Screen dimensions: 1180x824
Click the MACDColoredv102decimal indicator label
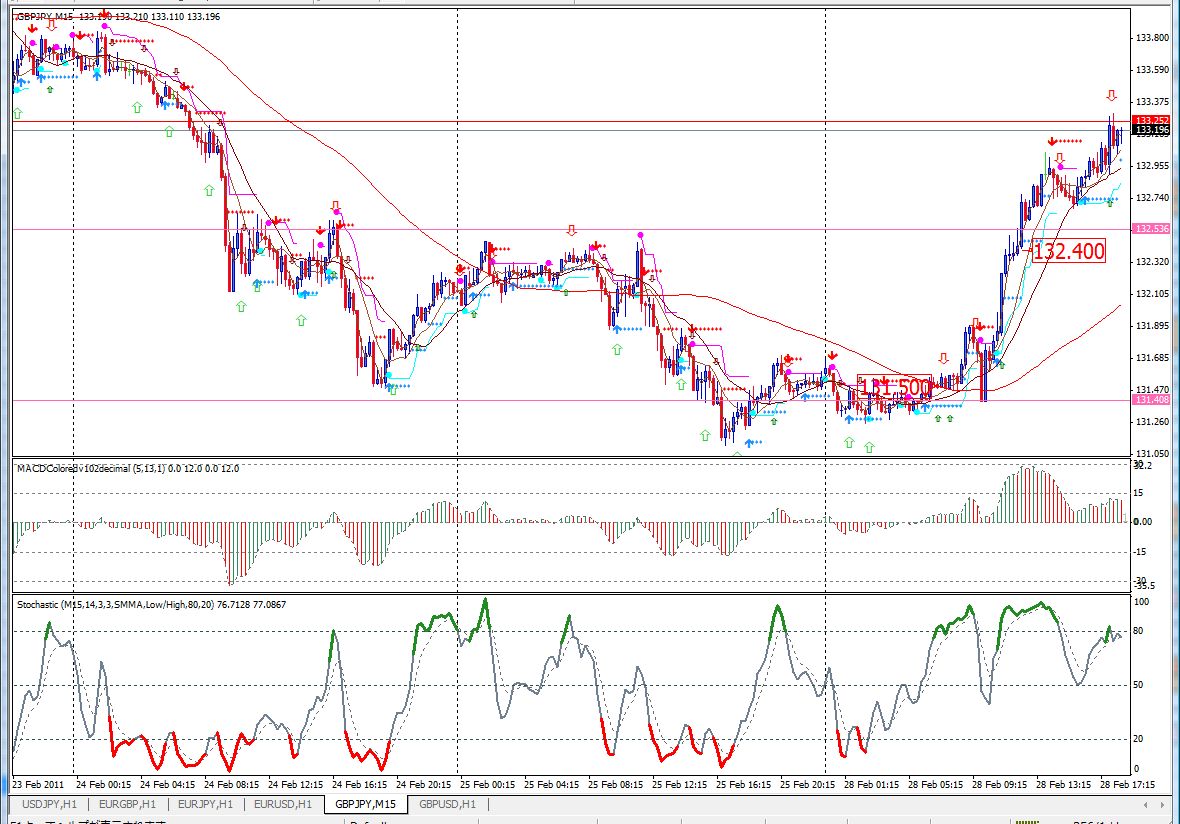(128, 468)
